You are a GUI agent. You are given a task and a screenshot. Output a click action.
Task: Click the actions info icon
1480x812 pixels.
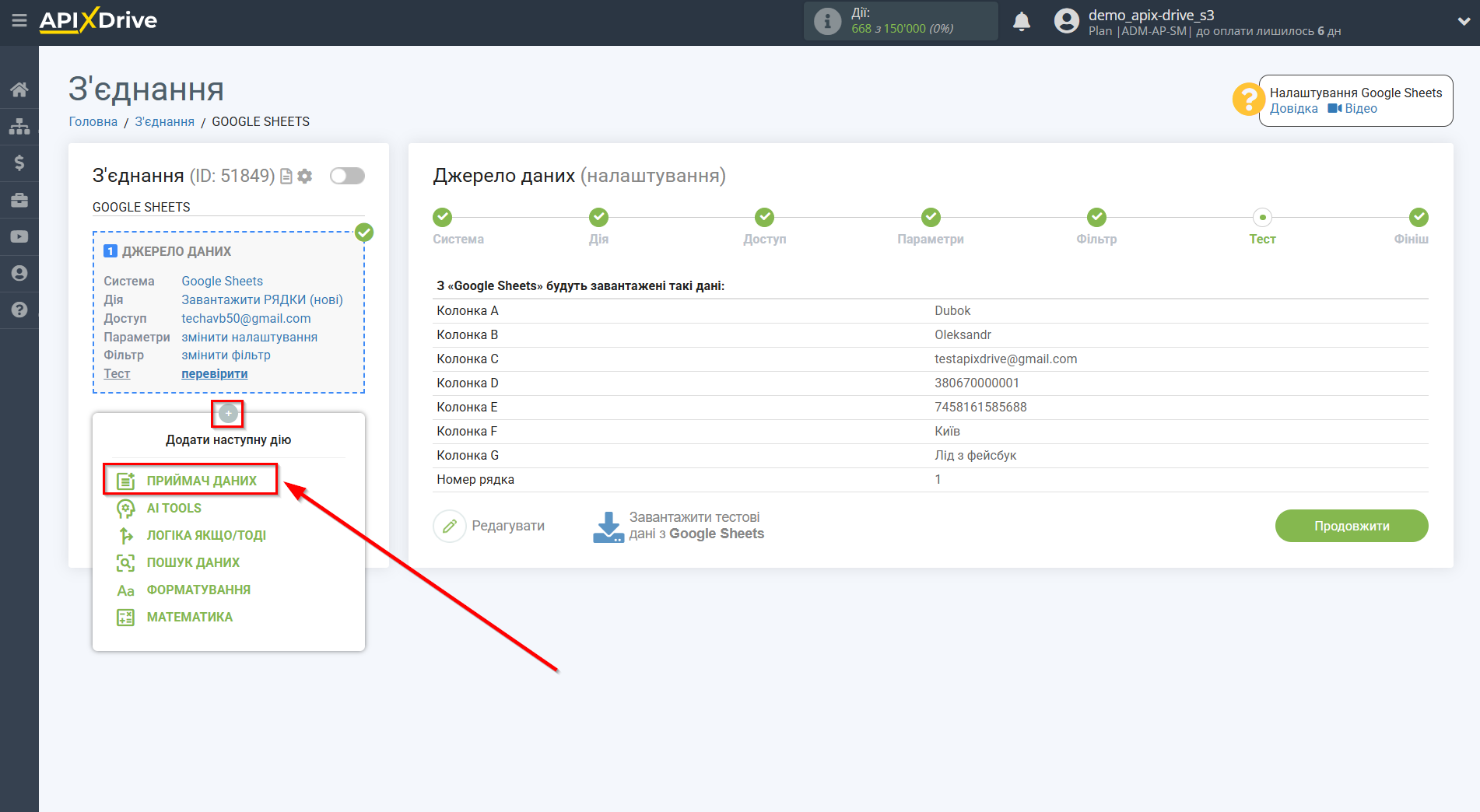[x=827, y=21]
